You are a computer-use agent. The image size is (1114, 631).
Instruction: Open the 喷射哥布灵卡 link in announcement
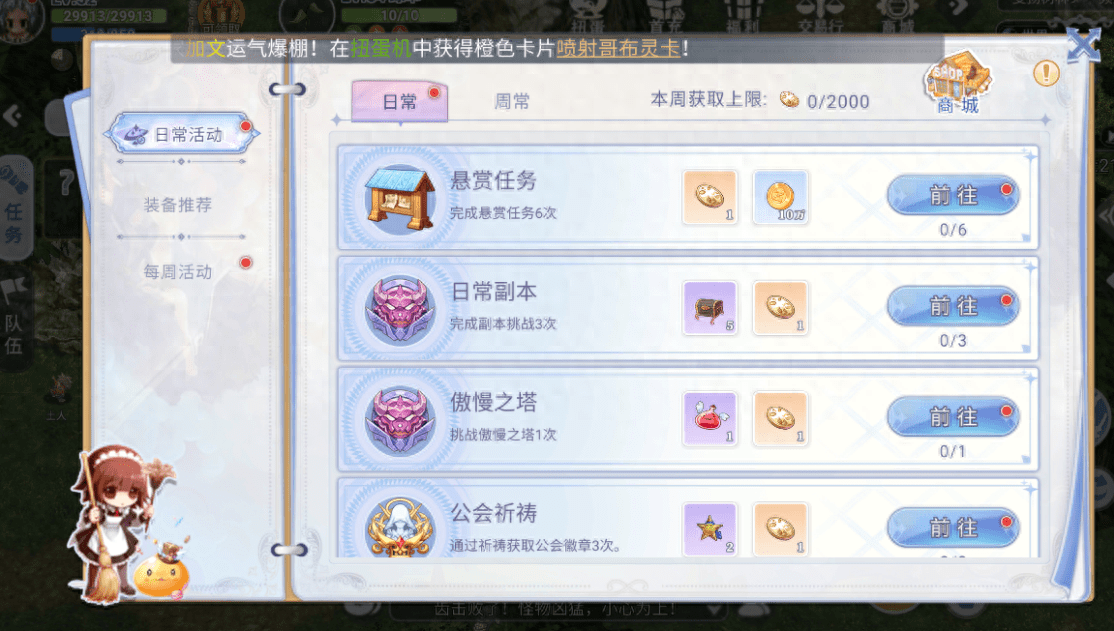618,48
